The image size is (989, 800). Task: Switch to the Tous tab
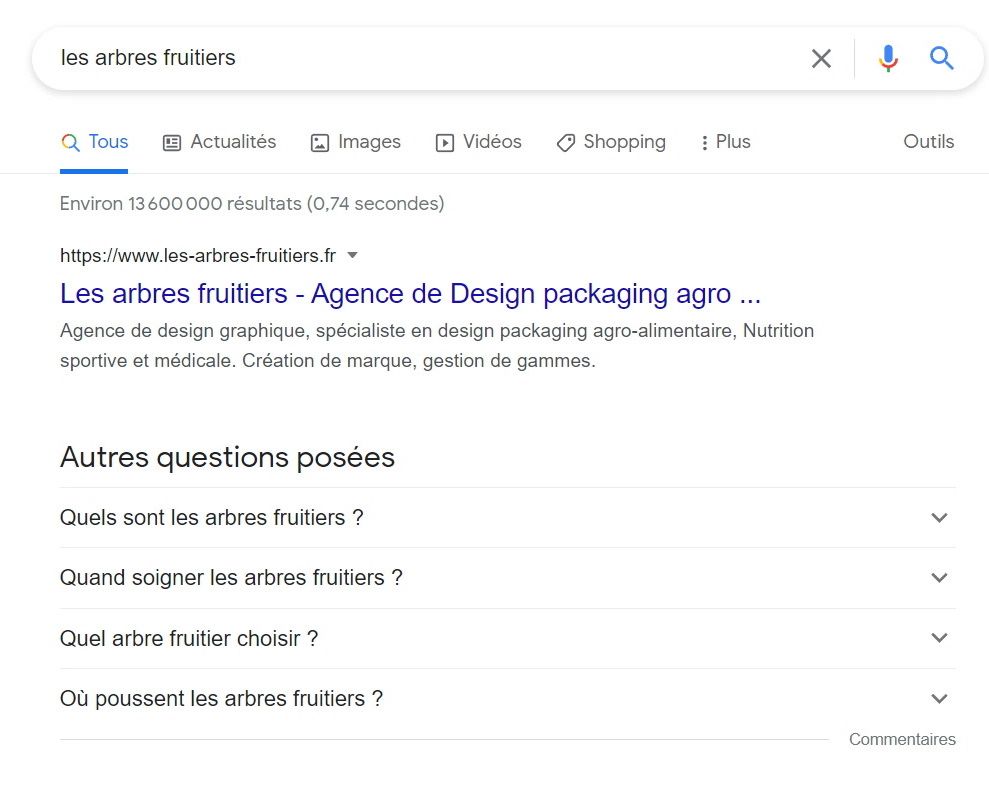[95, 142]
